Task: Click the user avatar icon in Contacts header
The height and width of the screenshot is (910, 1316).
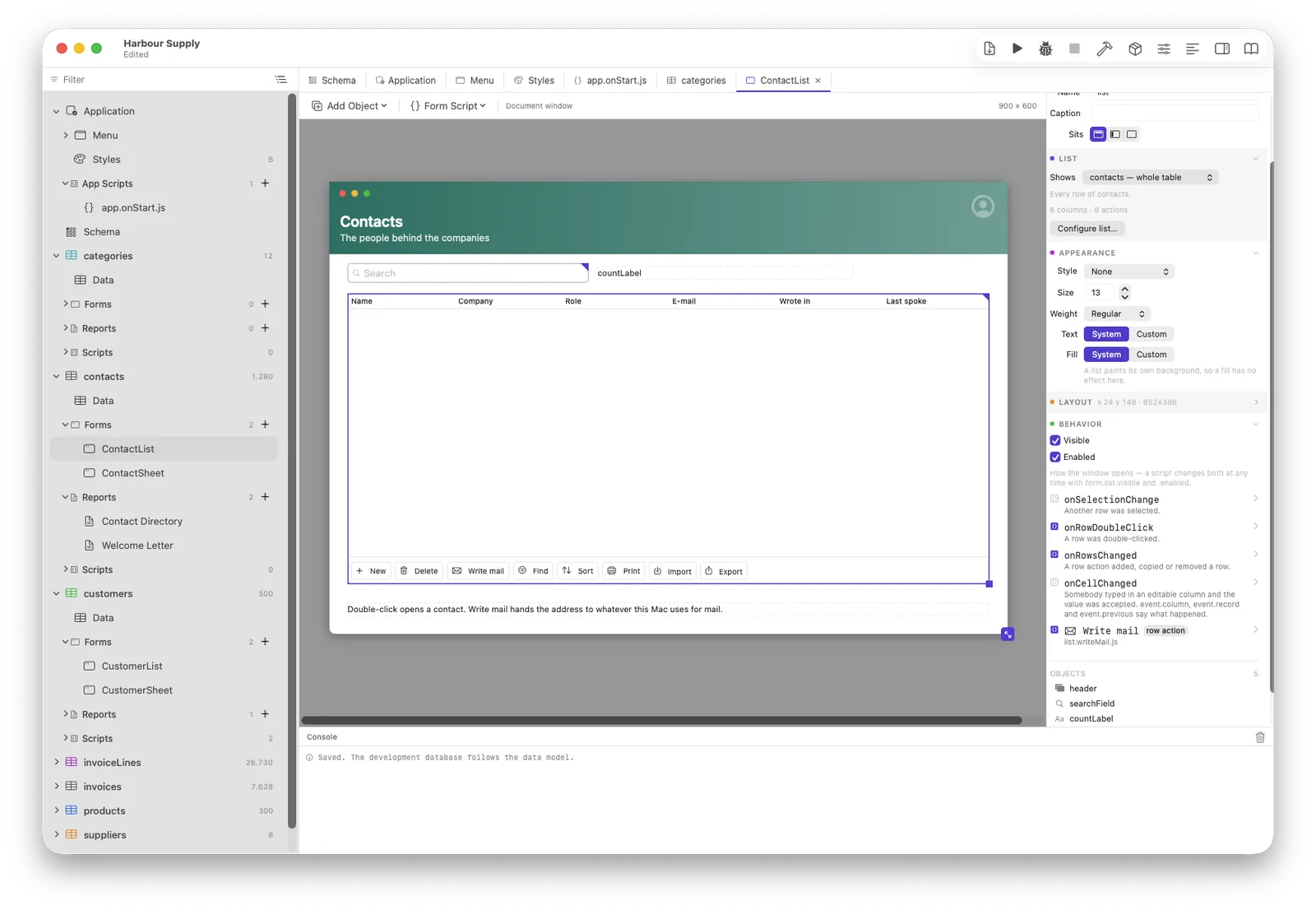Action: (x=983, y=207)
